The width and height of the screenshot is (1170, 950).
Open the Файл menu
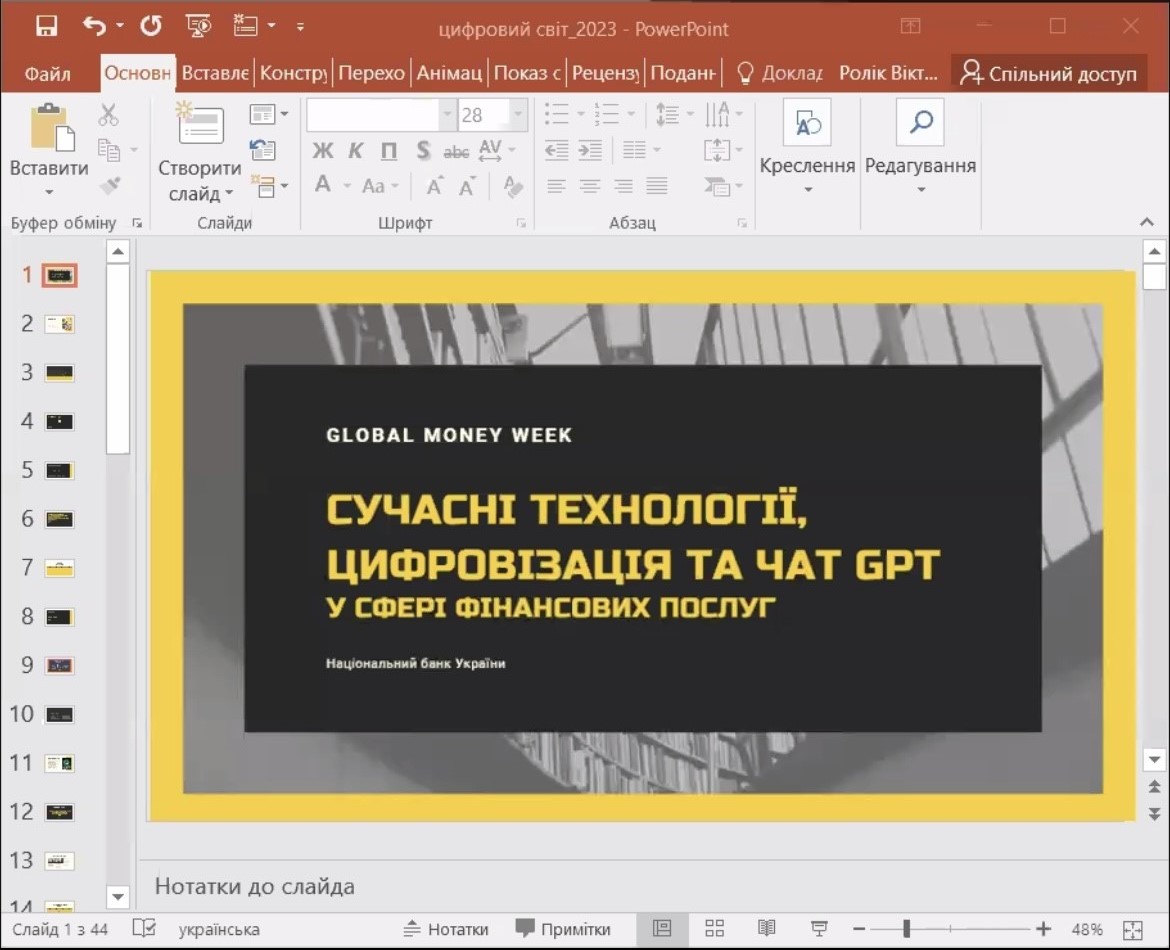(x=48, y=74)
